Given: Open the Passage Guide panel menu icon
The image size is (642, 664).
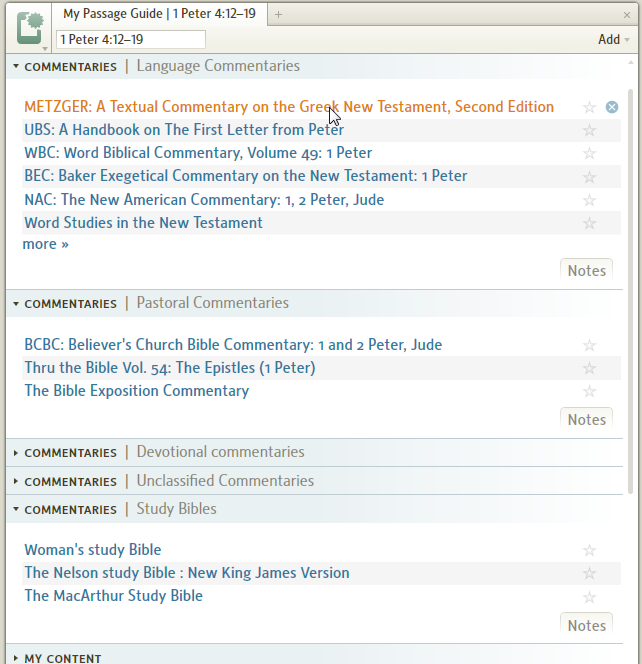Looking at the screenshot, I should (x=30, y=28).
